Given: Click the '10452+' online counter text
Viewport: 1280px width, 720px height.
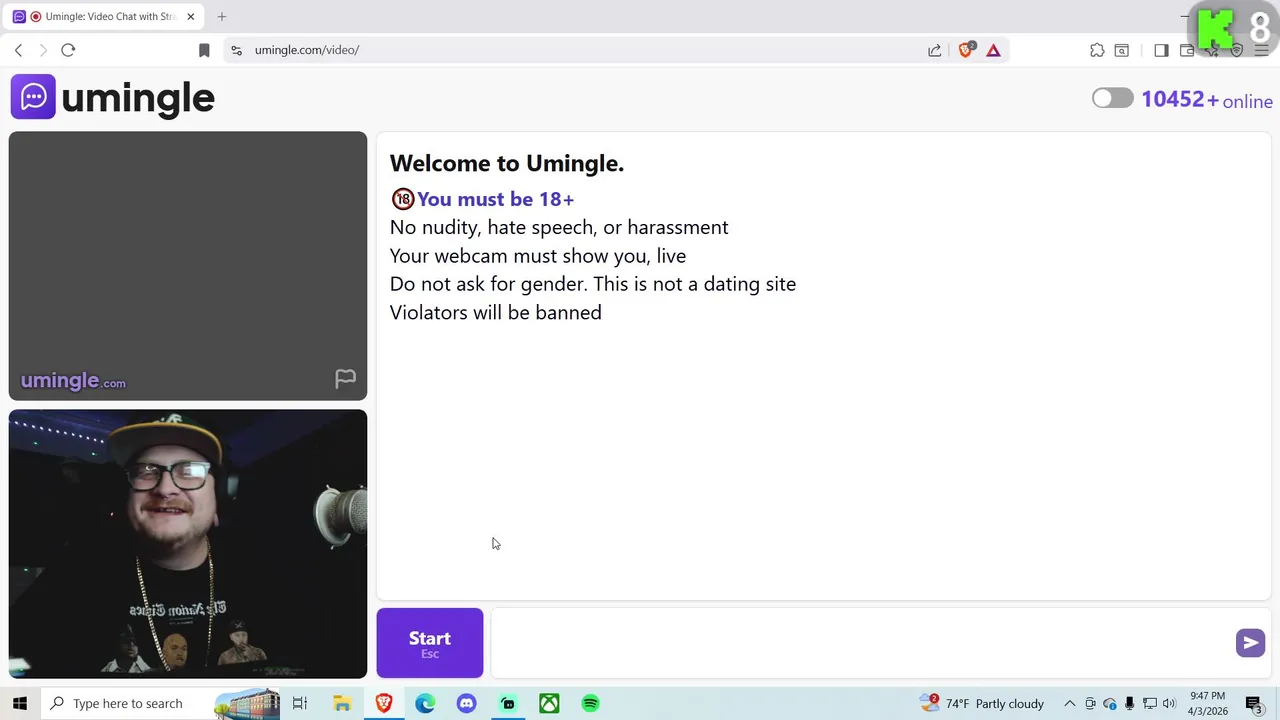Looking at the screenshot, I should click(1180, 99).
